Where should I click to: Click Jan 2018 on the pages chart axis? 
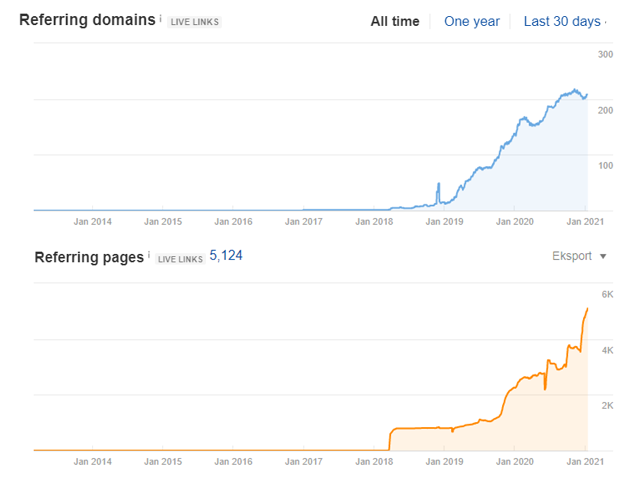tap(374, 461)
